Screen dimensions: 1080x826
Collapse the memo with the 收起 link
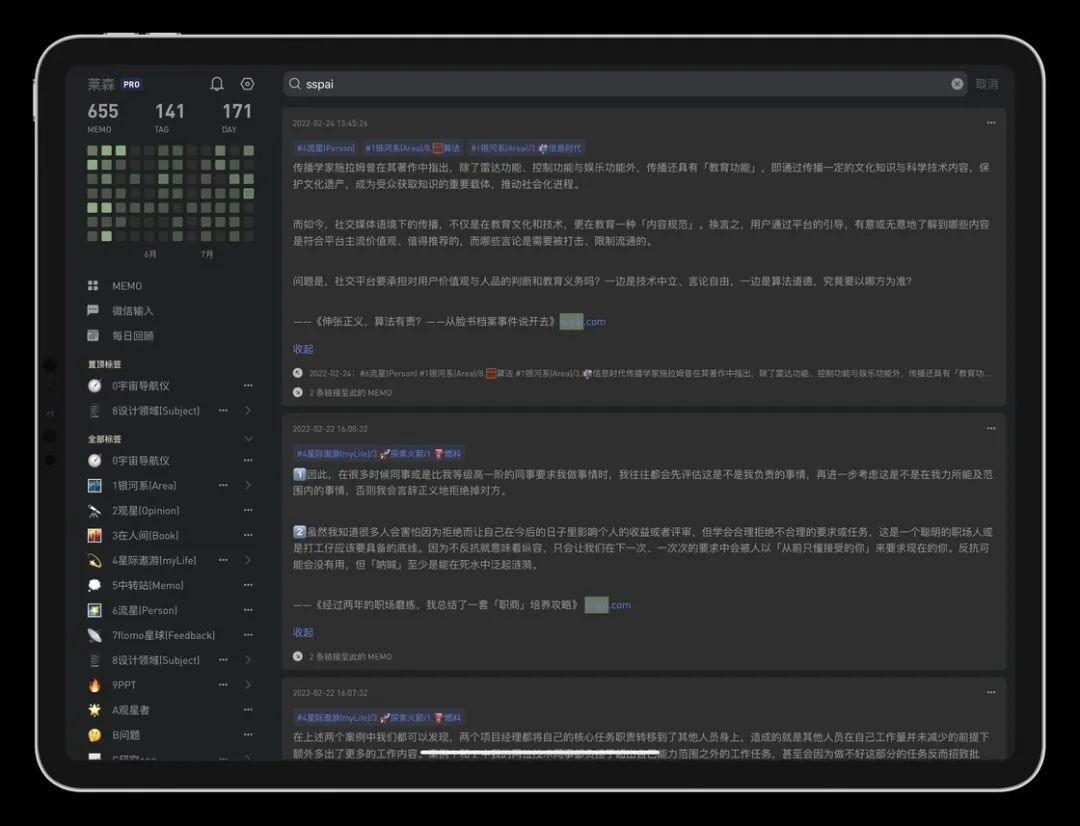(302, 349)
